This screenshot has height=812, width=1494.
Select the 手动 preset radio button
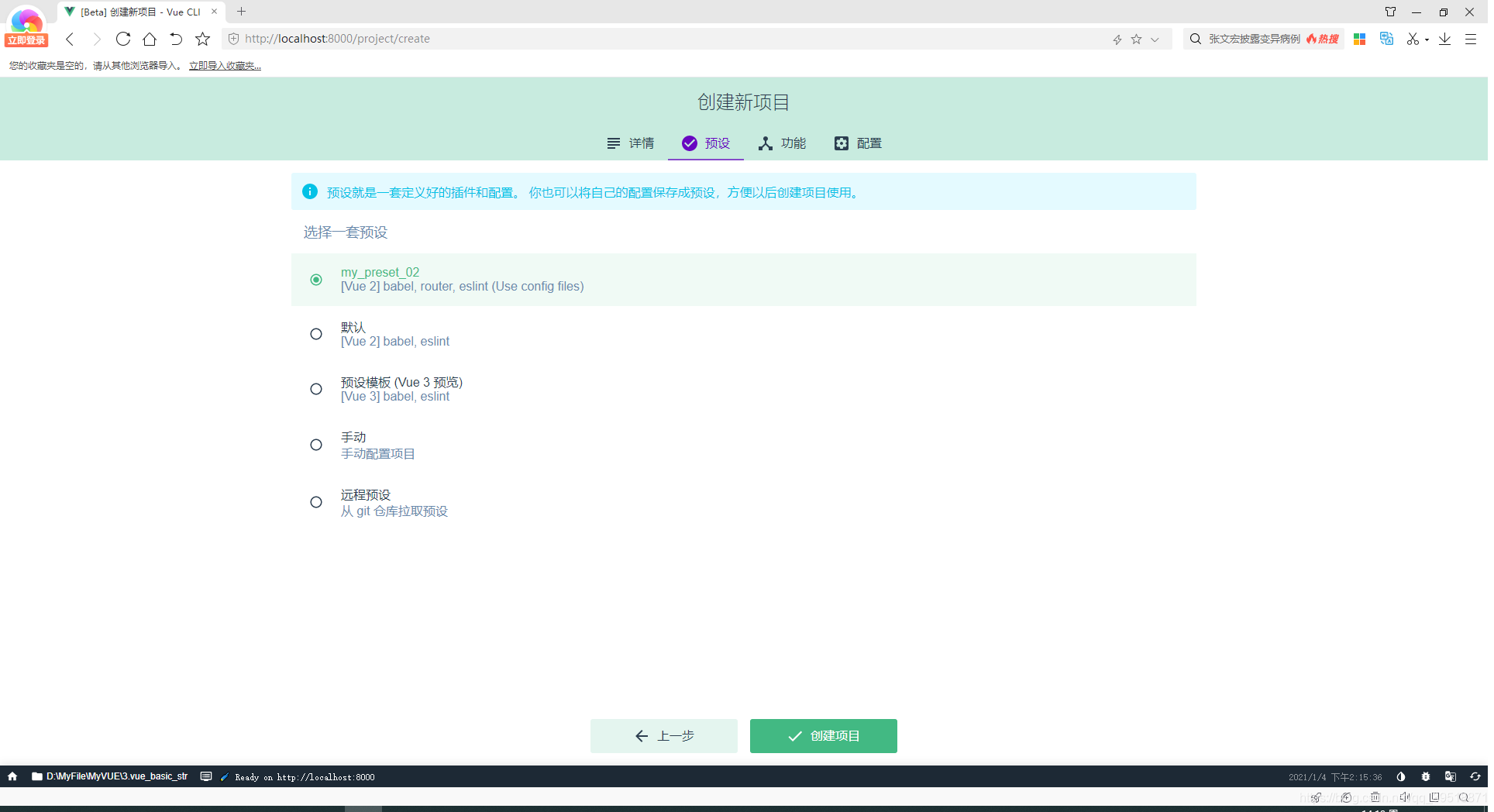315,444
